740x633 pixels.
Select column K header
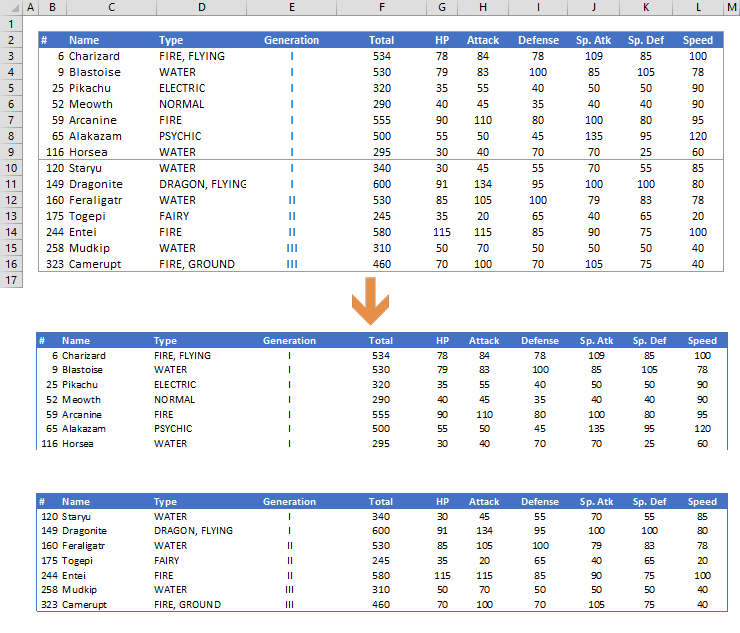(646, 8)
